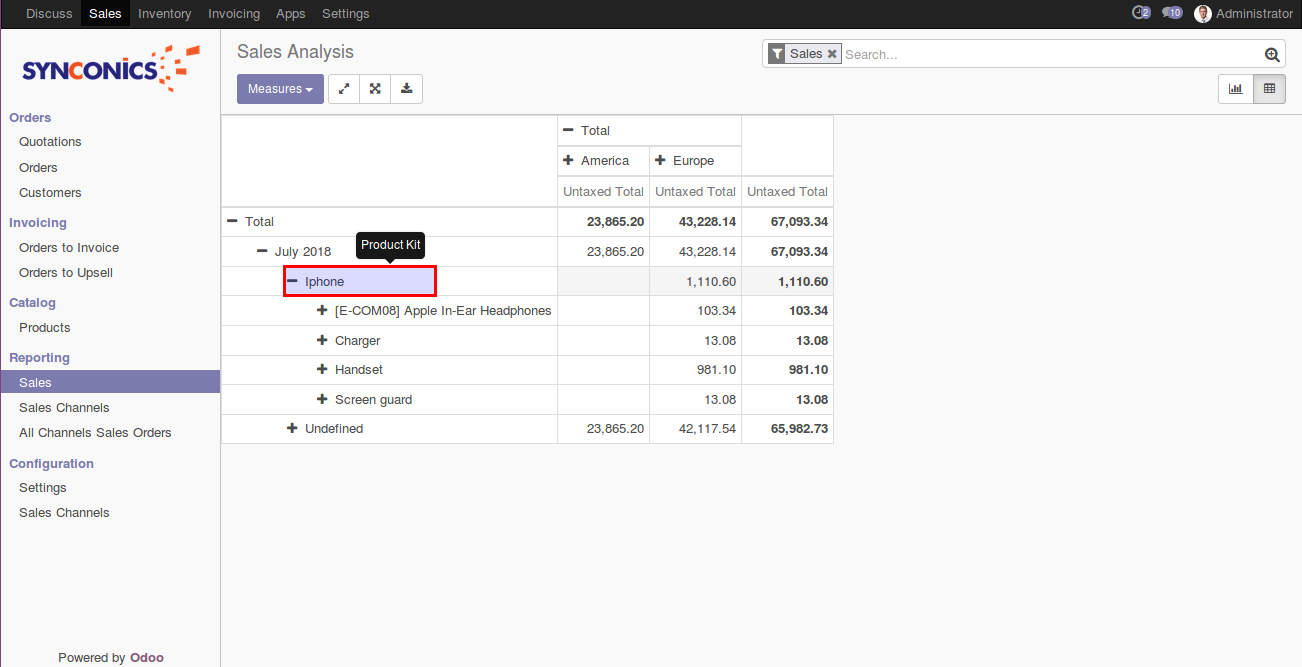Click into the Search input field

1050,55
